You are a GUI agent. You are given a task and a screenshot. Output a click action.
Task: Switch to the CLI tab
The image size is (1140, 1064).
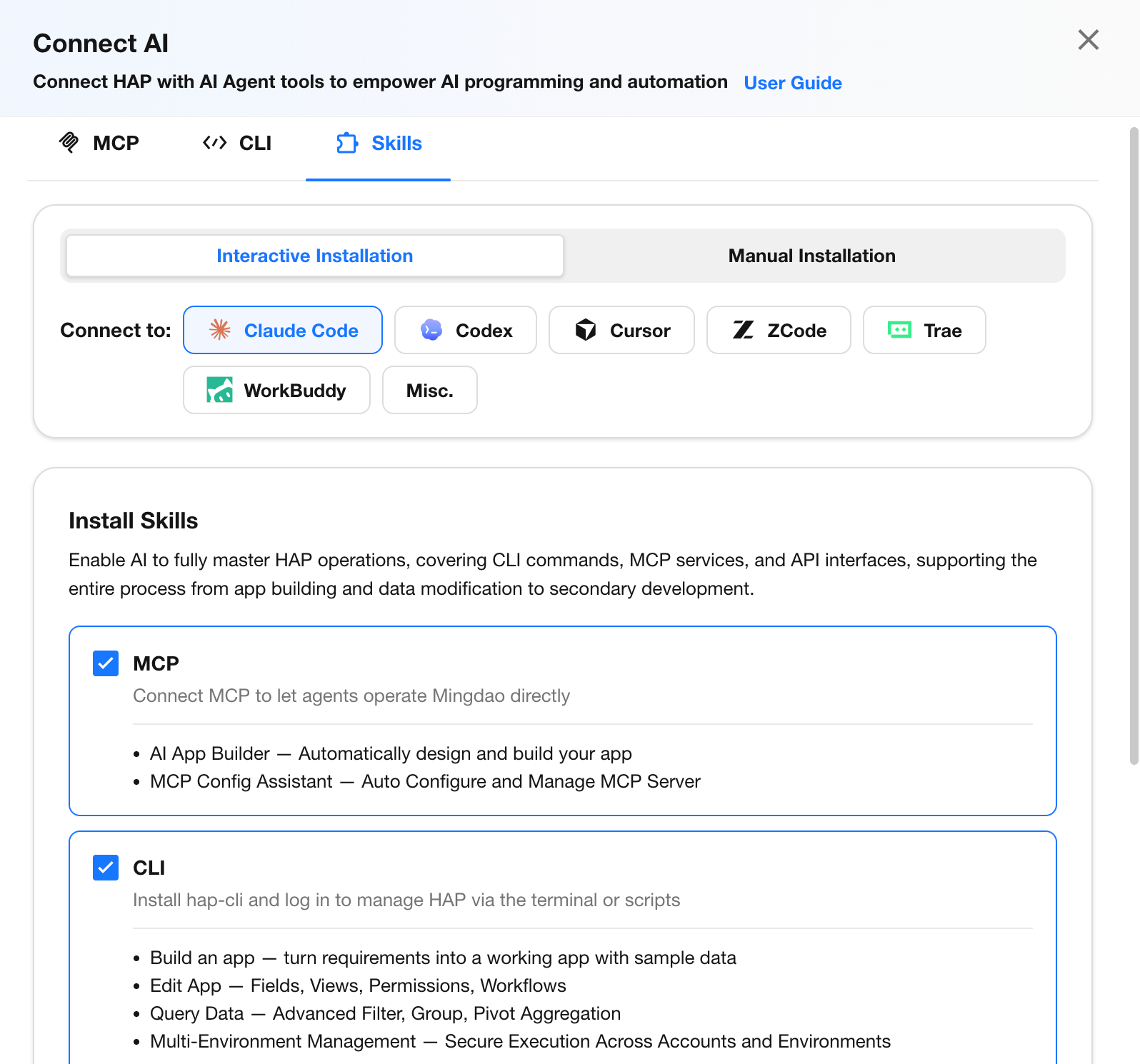point(237,144)
